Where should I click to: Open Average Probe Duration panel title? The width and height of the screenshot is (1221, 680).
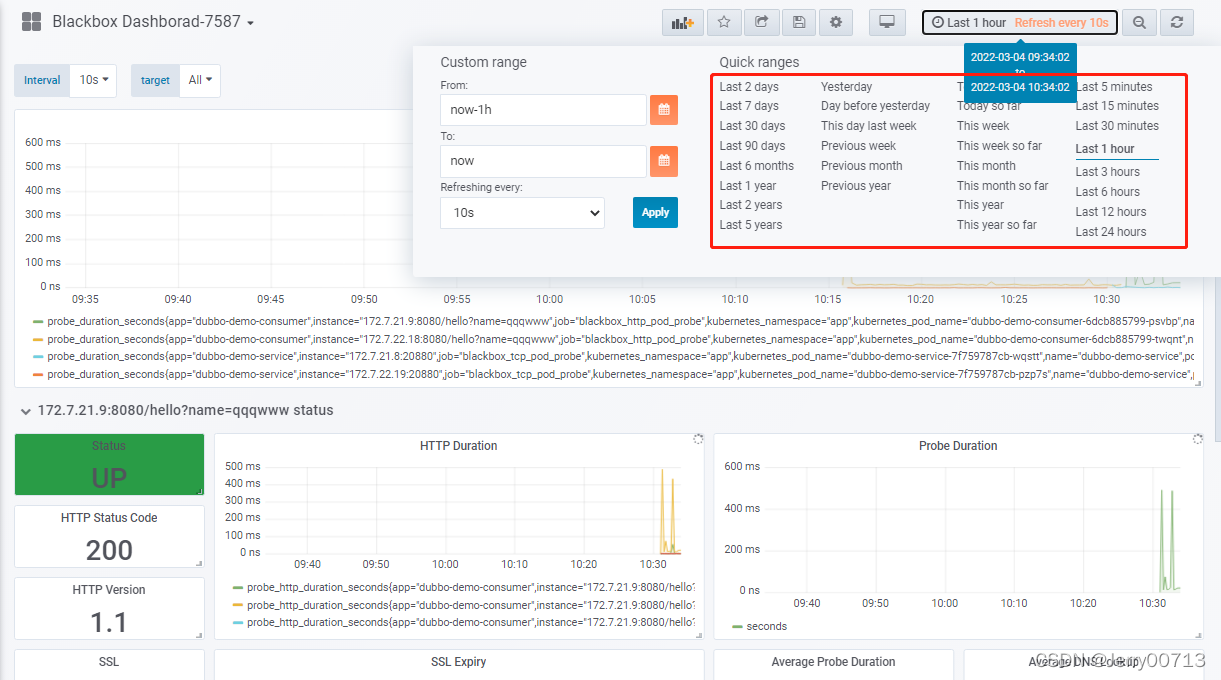pyautogui.click(x=833, y=662)
